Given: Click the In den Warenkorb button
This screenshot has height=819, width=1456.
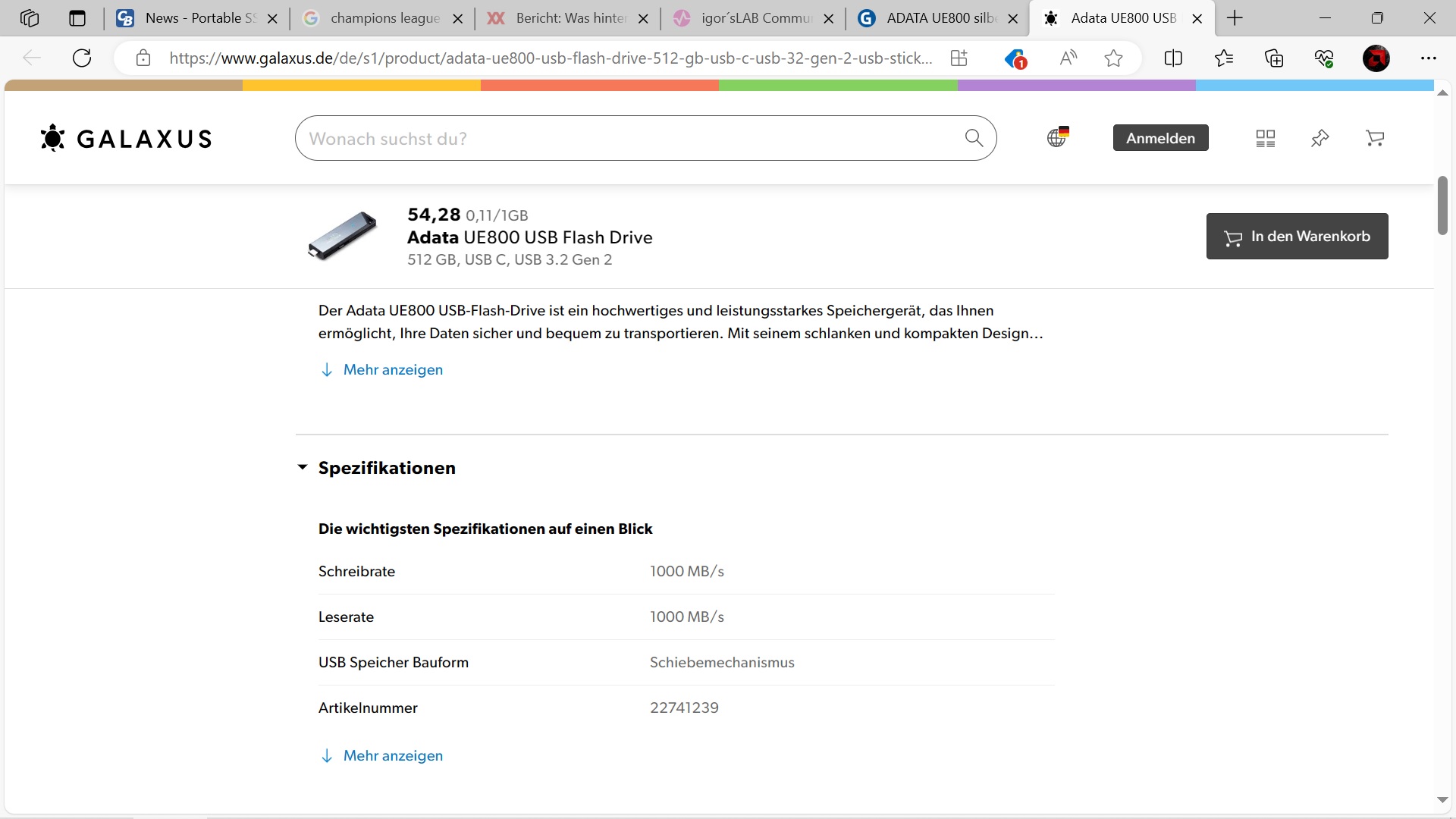Looking at the screenshot, I should point(1297,237).
